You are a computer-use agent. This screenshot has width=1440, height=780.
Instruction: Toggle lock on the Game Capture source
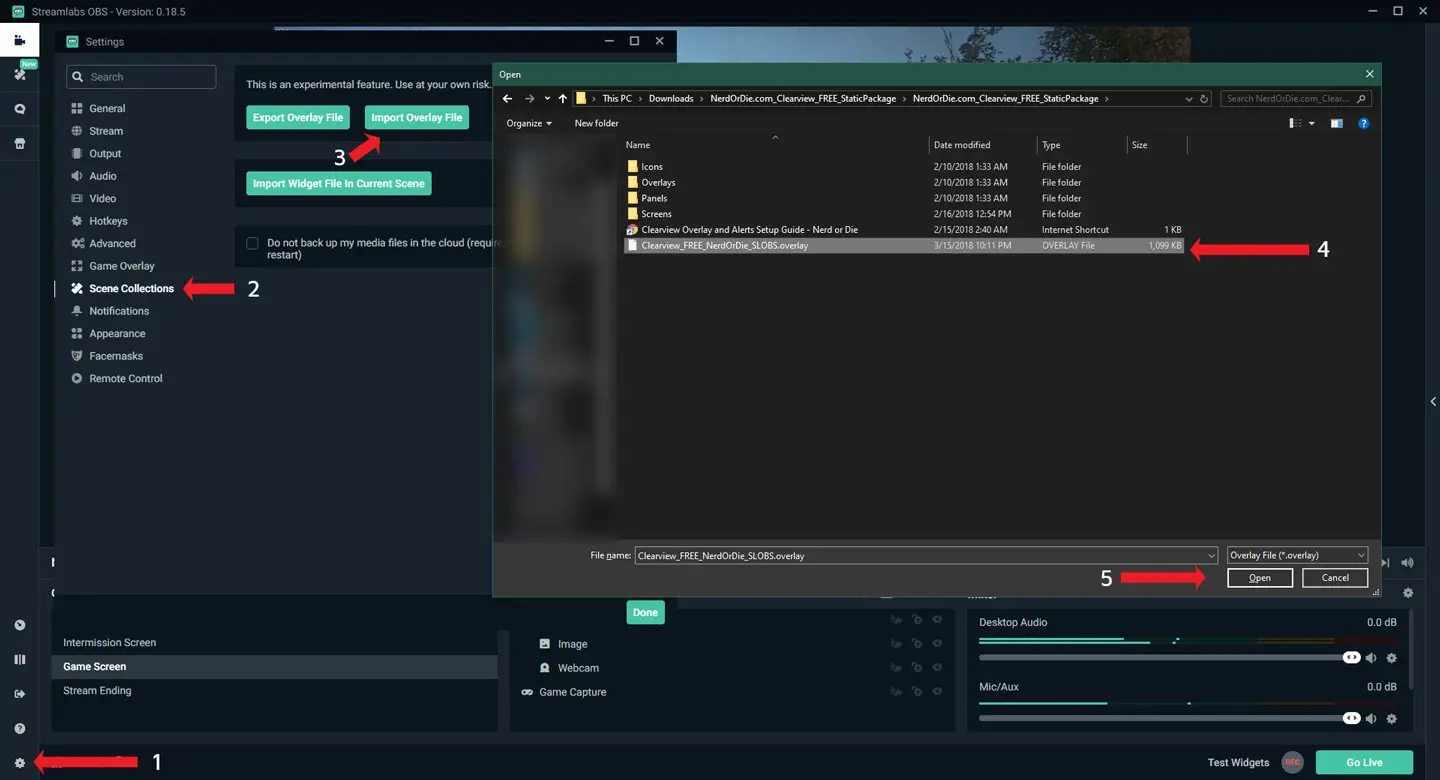(917, 692)
